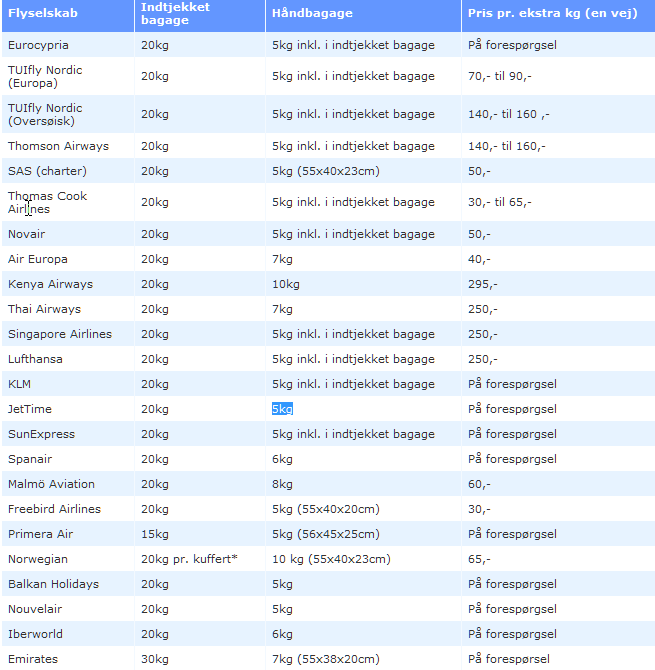Click the Primera Air airline name

(40, 534)
